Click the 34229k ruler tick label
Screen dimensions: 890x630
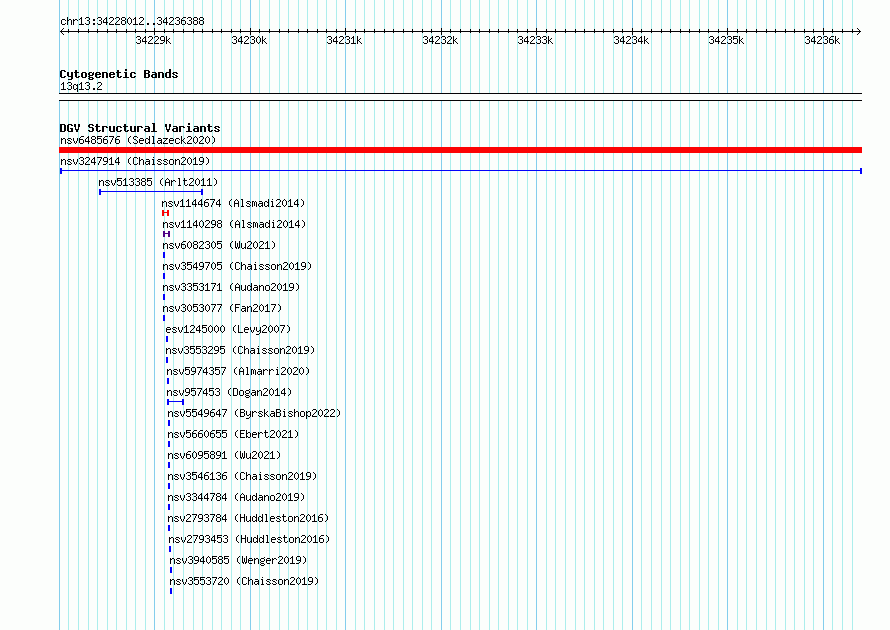point(153,40)
